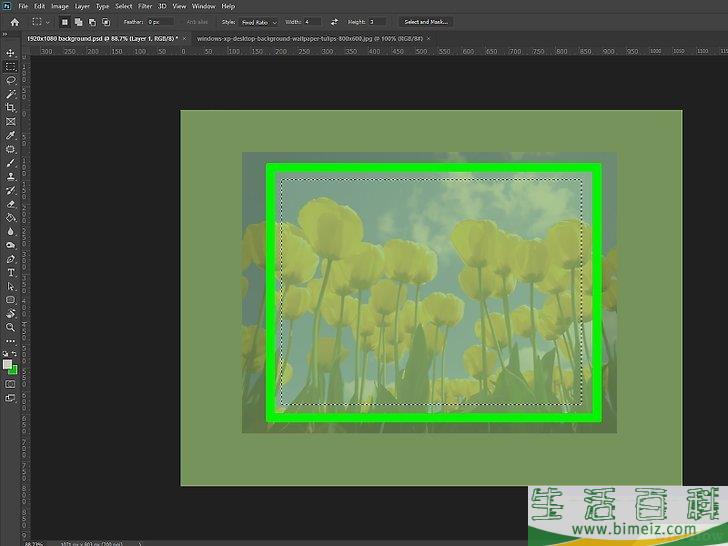Open the File menu
This screenshot has width=728, height=546.
[23, 6]
